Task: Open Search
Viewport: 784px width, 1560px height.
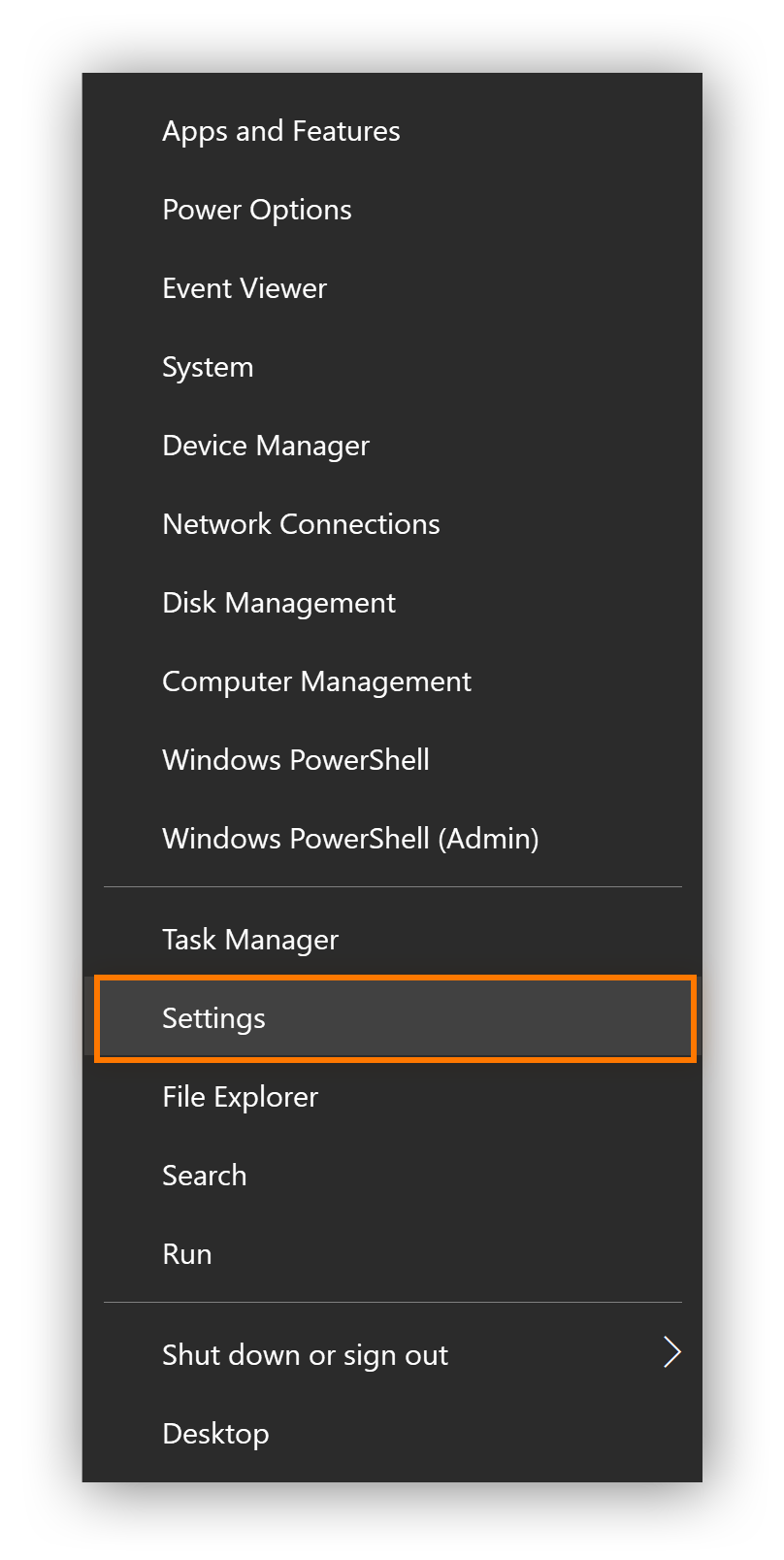Action: click(204, 1176)
